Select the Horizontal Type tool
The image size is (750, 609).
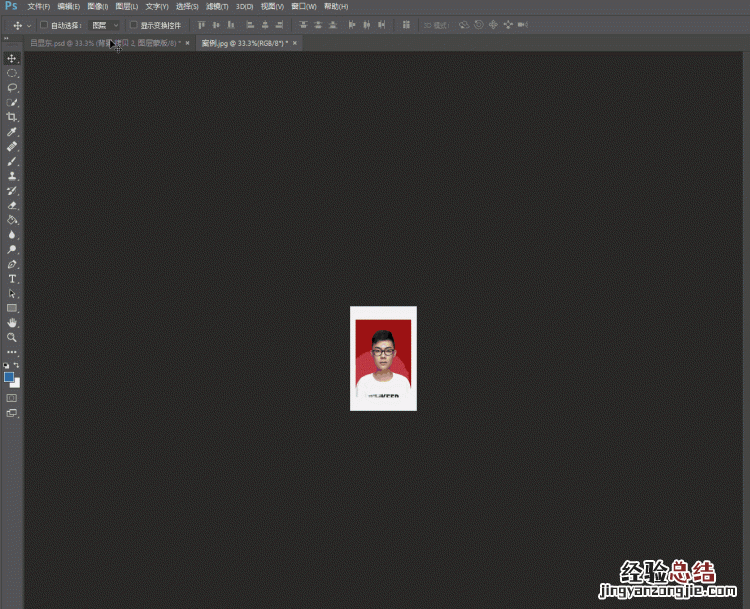point(12,279)
